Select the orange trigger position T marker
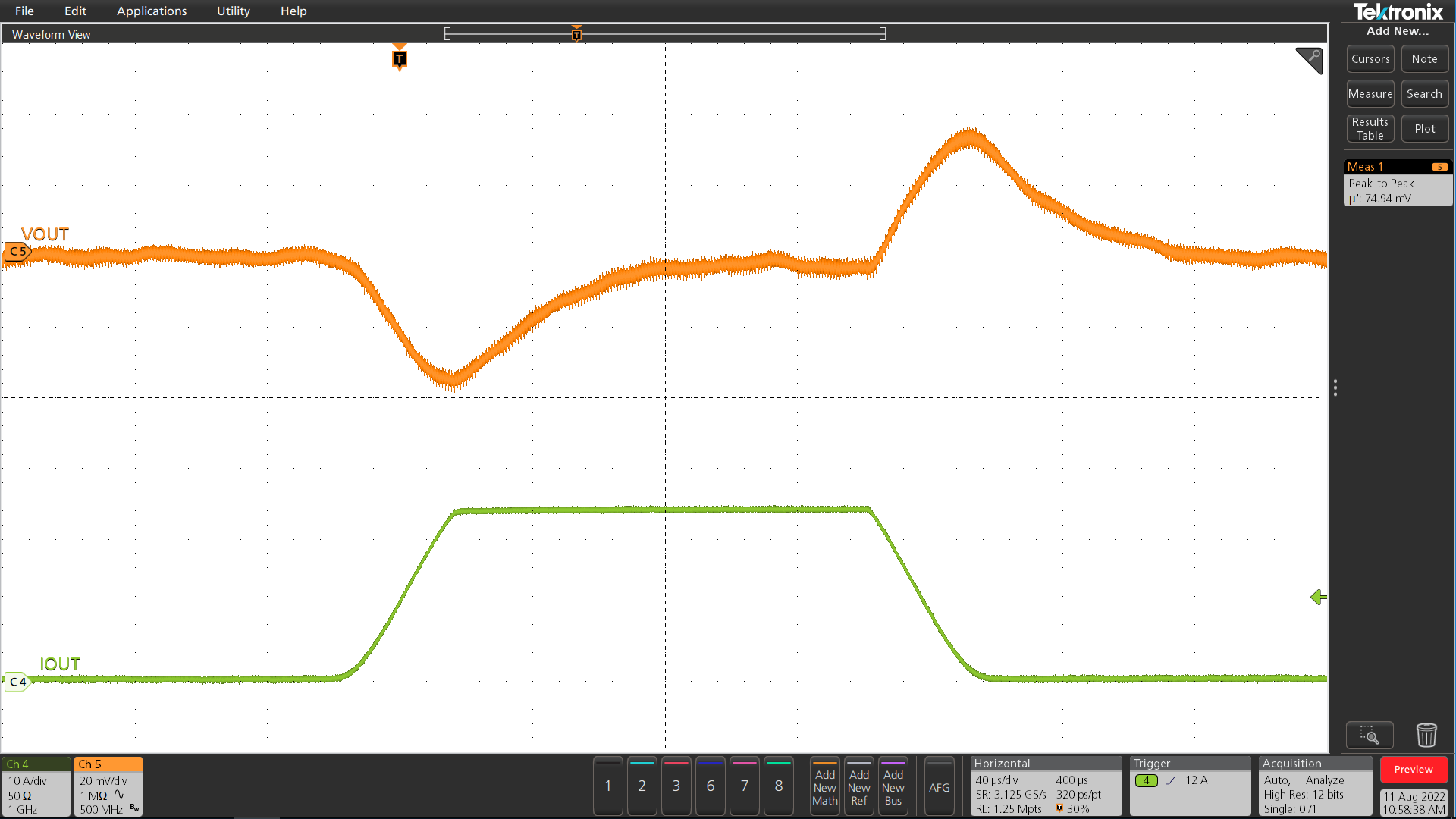Image resolution: width=1456 pixels, height=819 pixels. click(x=400, y=59)
